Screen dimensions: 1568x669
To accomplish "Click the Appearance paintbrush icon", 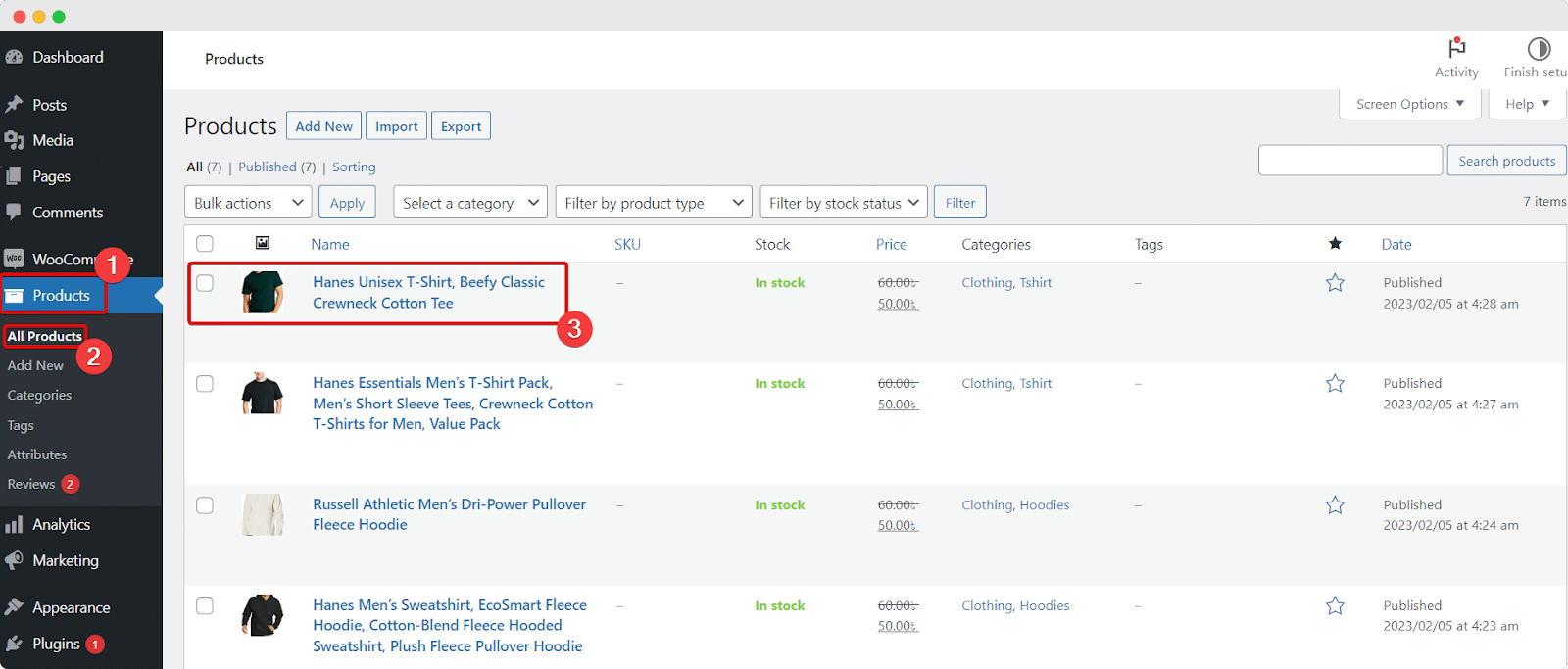I will [14, 607].
